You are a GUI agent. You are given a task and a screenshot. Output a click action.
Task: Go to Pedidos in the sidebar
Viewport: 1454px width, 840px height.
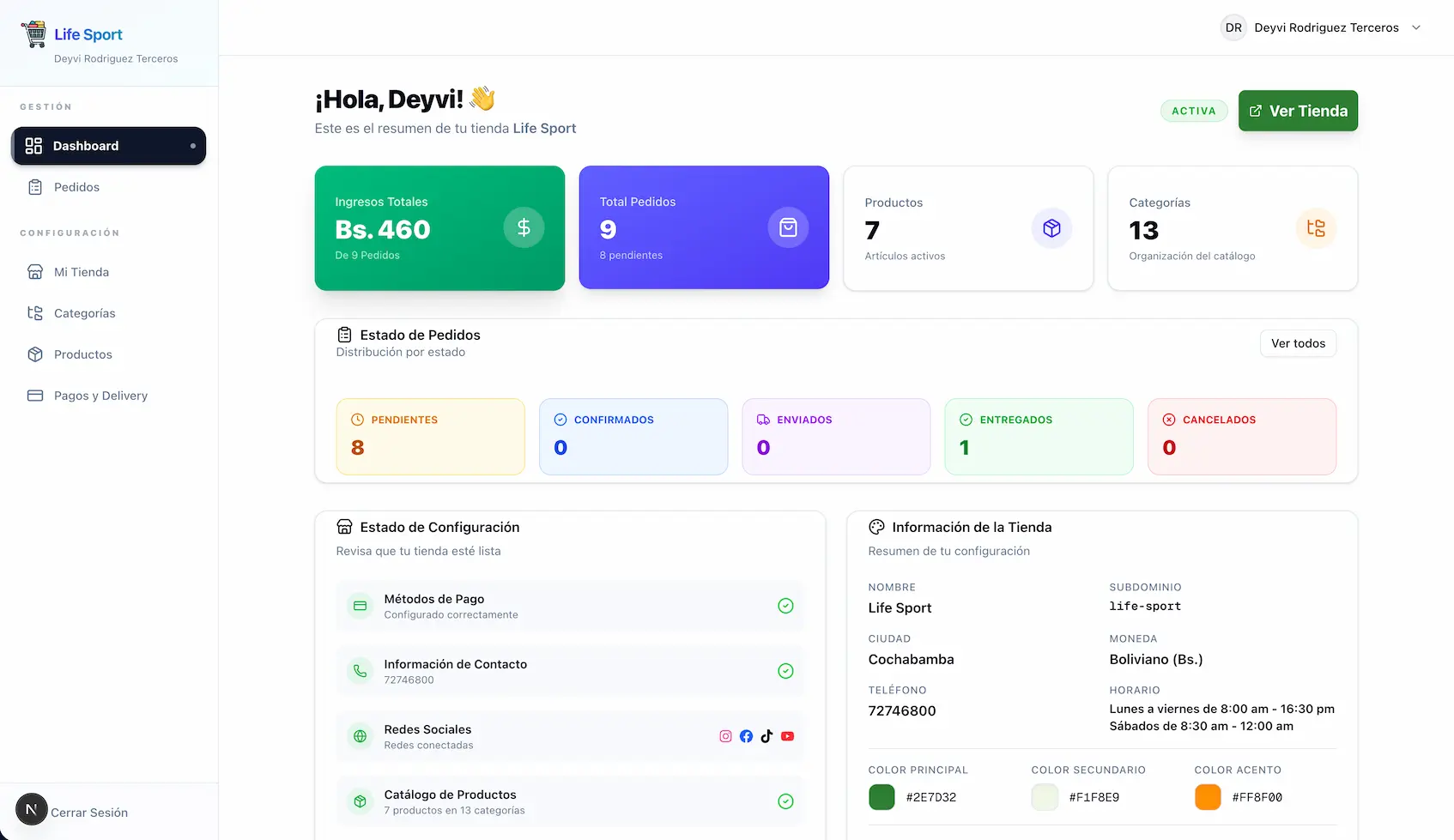tap(109, 187)
